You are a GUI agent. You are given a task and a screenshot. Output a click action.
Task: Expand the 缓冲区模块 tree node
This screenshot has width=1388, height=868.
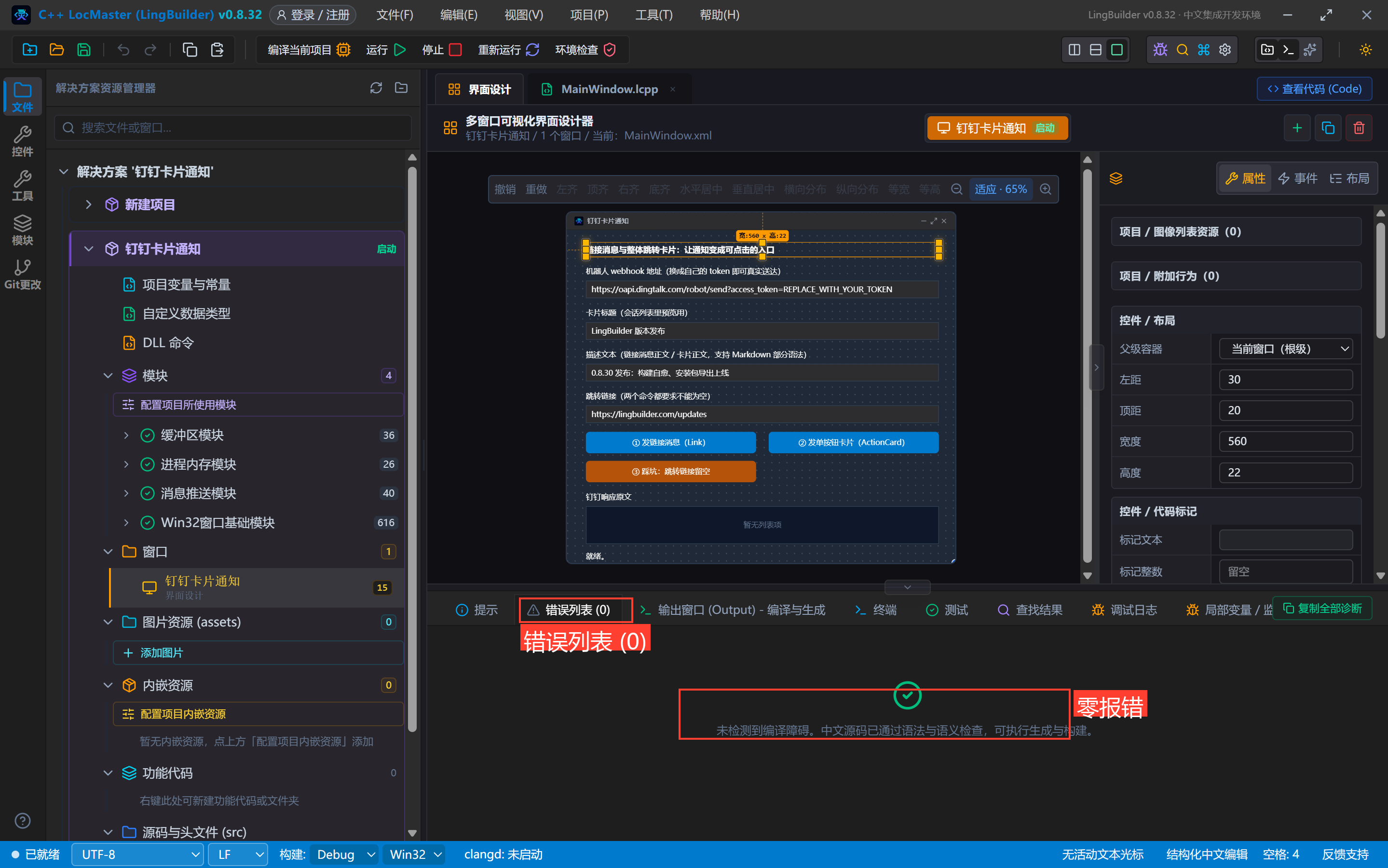coord(126,435)
